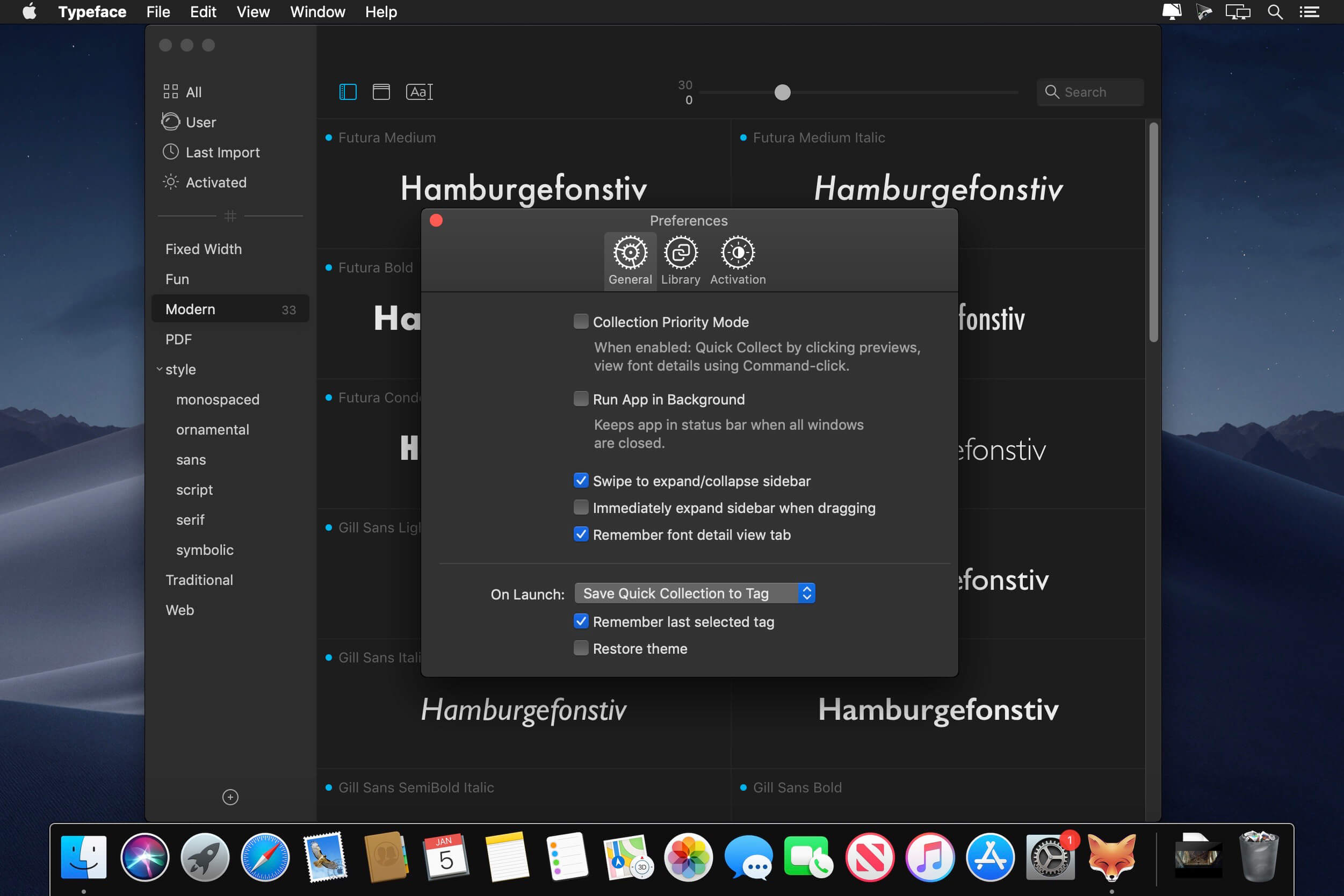Image resolution: width=1344 pixels, height=896 pixels.
Task: Open iTunes music app in Dock
Action: click(930, 857)
